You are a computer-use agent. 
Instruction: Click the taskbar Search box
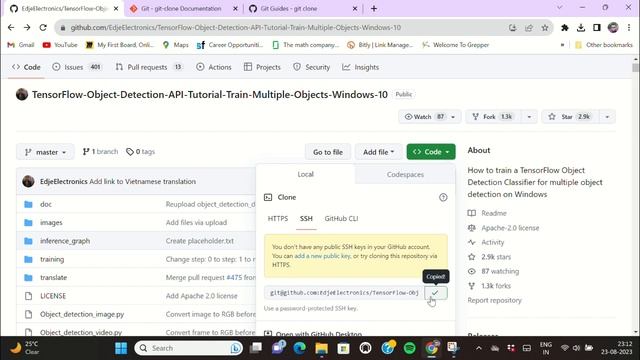tap(189, 348)
